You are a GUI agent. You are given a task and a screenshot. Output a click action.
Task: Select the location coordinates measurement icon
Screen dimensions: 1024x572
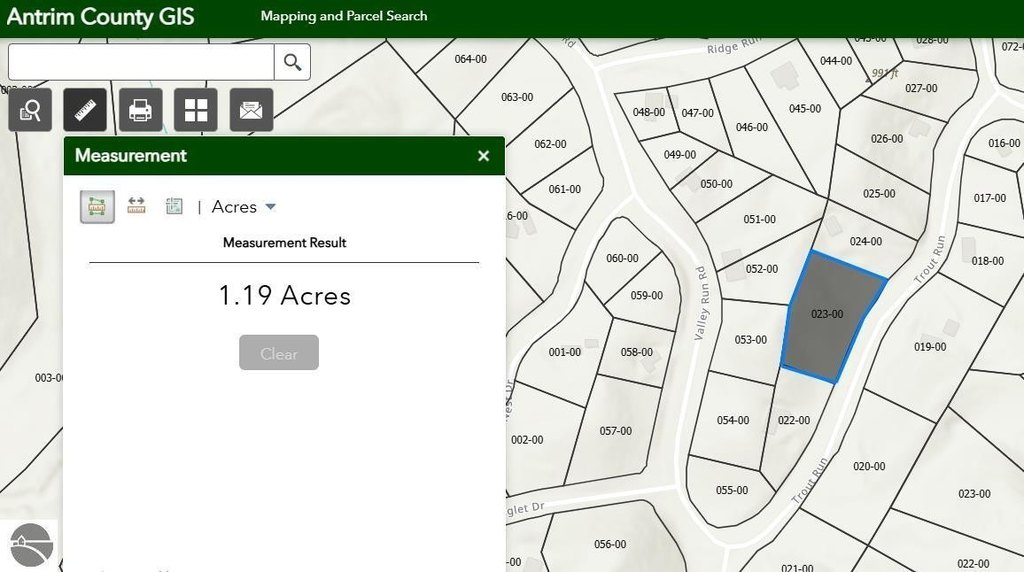(x=174, y=206)
